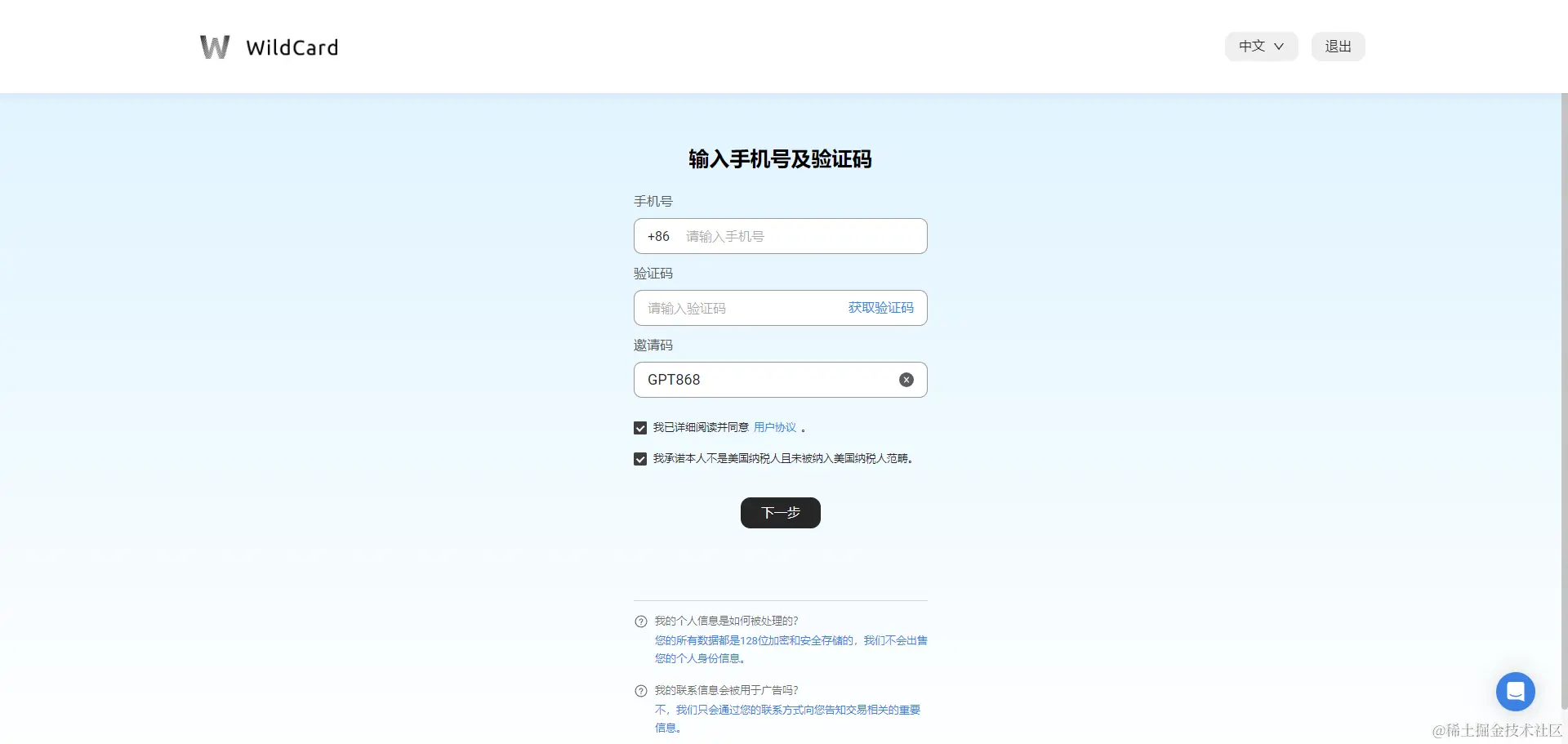Viewport: 1568px width, 744px height.
Task: Open the 中文 language dropdown
Action: (1261, 47)
